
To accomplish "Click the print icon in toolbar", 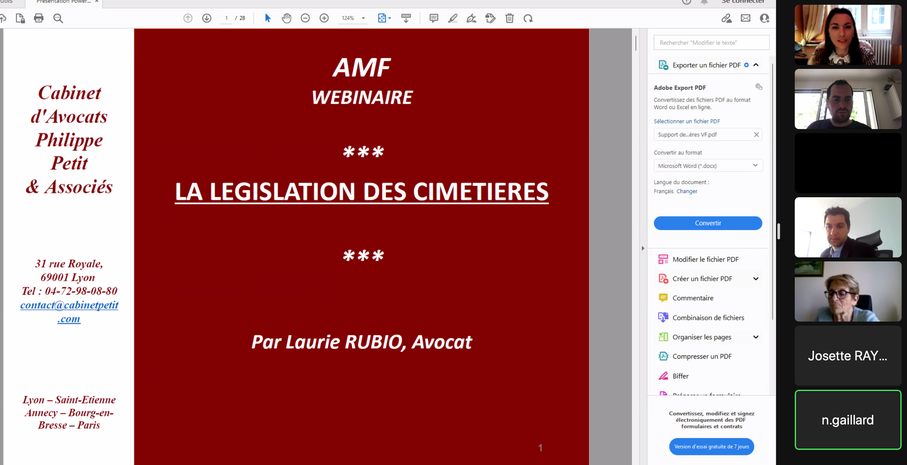I will click(39, 18).
